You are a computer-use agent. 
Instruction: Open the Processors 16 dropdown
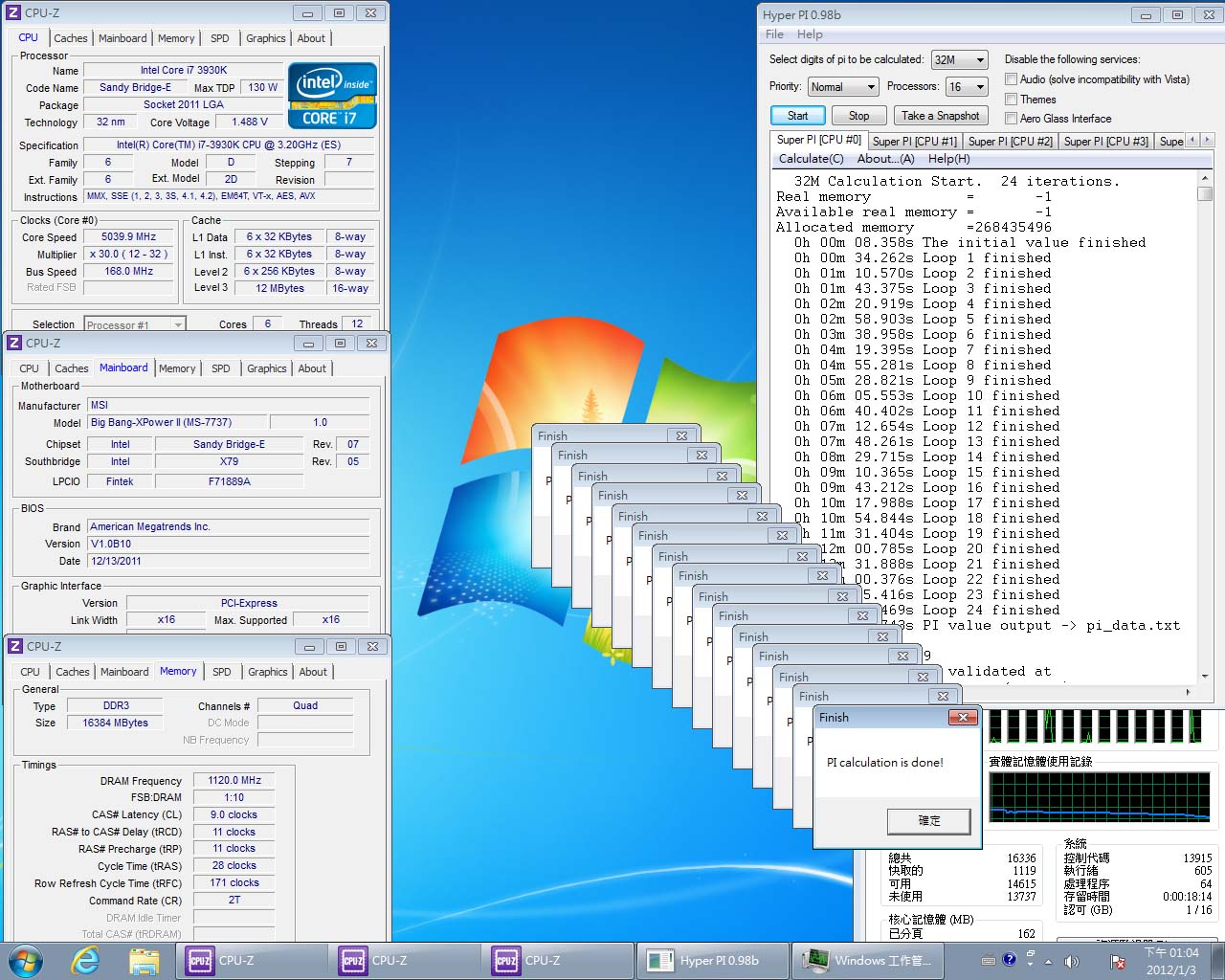(x=966, y=86)
